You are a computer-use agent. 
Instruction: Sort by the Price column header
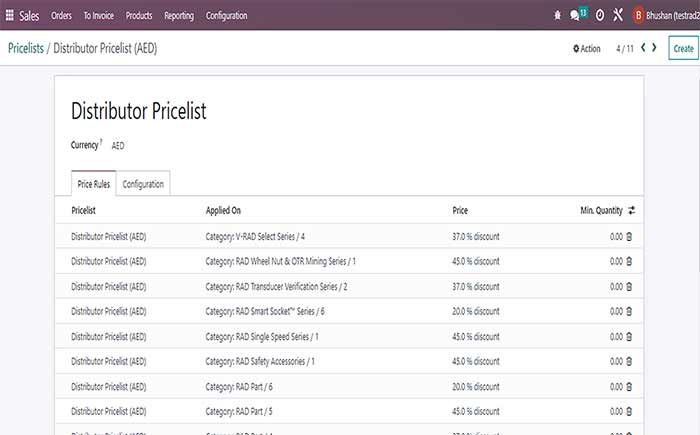click(460, 210)
